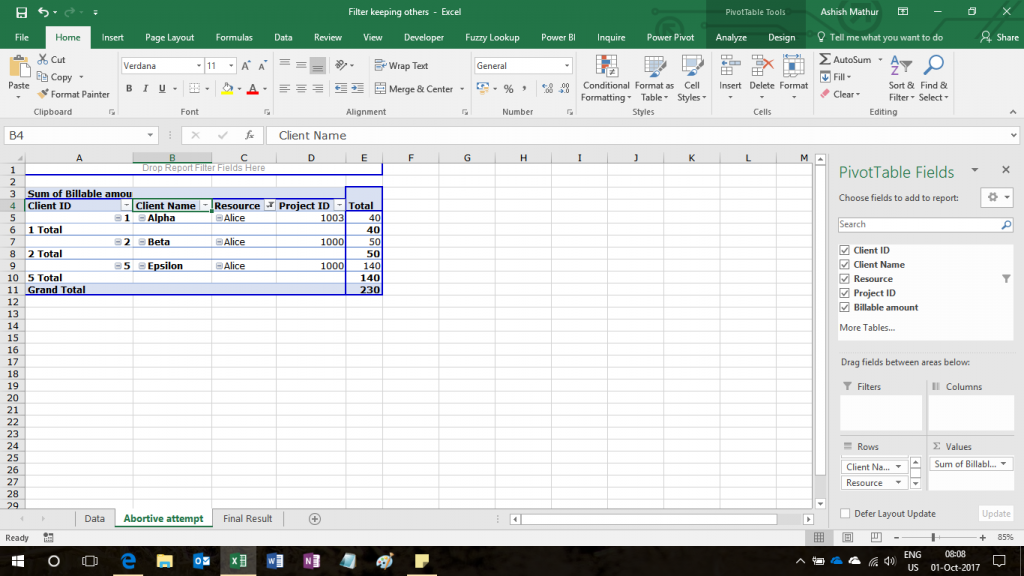
Task: Open the Insert ribbon tab
Action: click(x=112, y=37)
